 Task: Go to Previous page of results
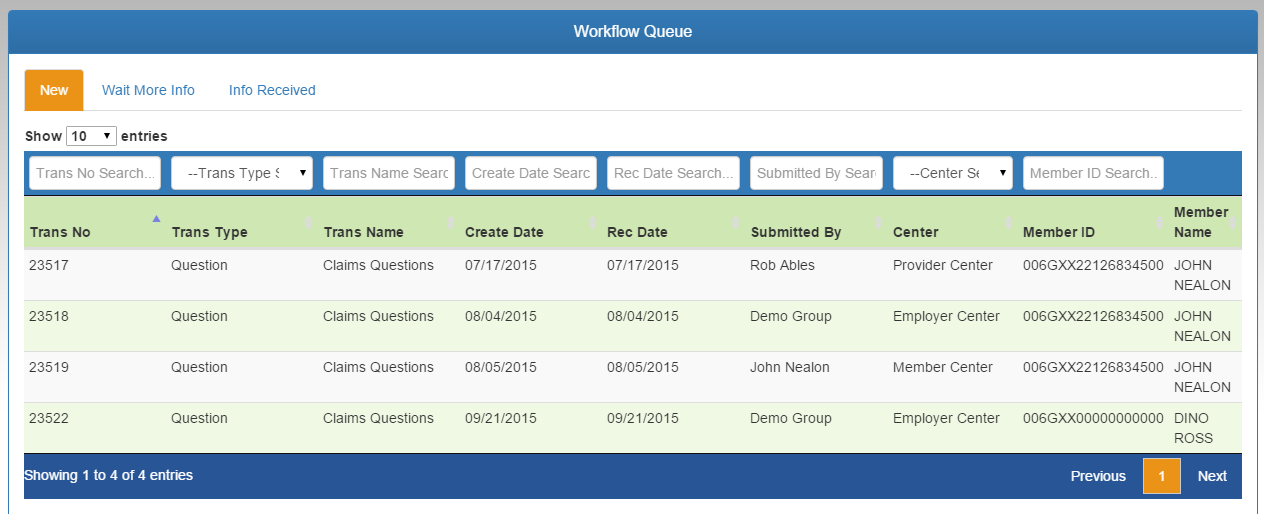click(x=1098, y=476)
